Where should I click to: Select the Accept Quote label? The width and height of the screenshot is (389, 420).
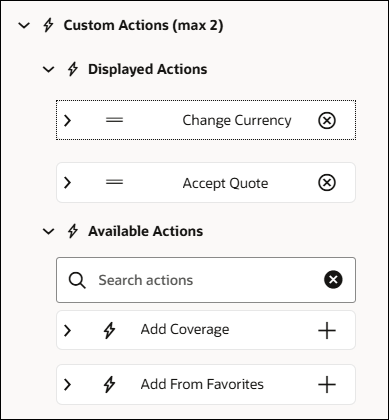225,183
